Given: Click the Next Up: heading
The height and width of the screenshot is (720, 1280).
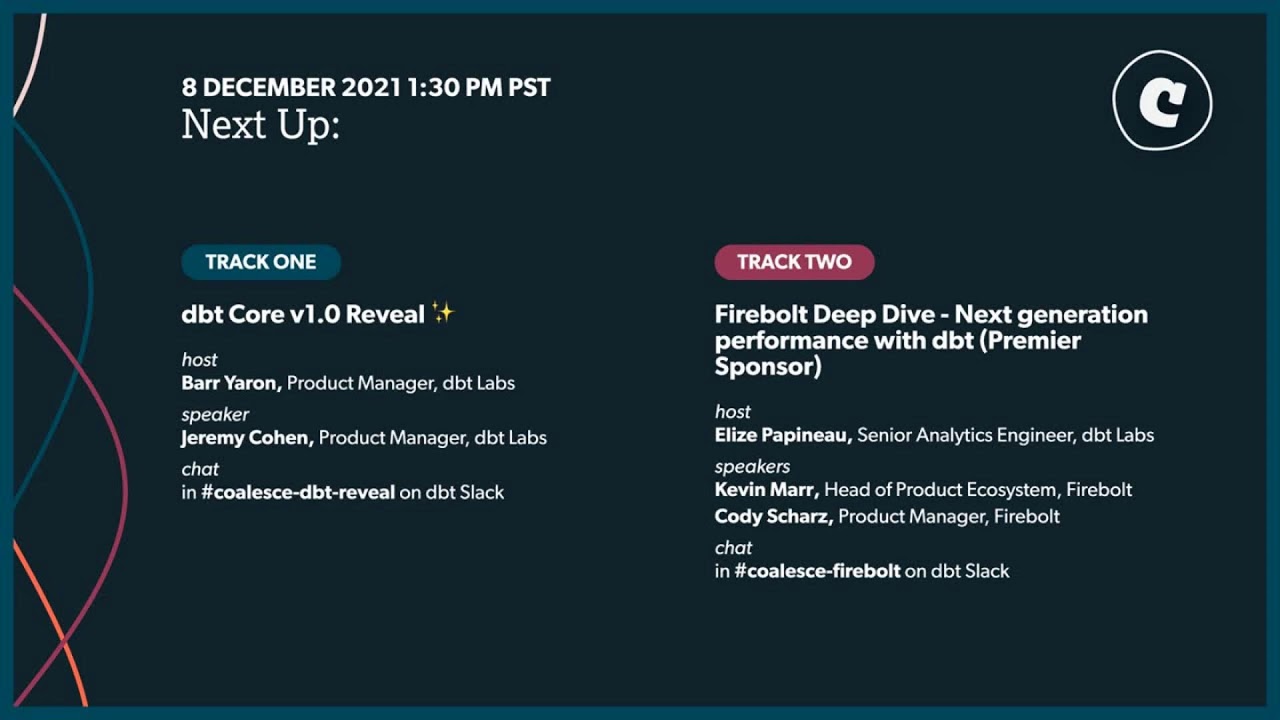Looking at the screenshot, I should coord(260,125).
